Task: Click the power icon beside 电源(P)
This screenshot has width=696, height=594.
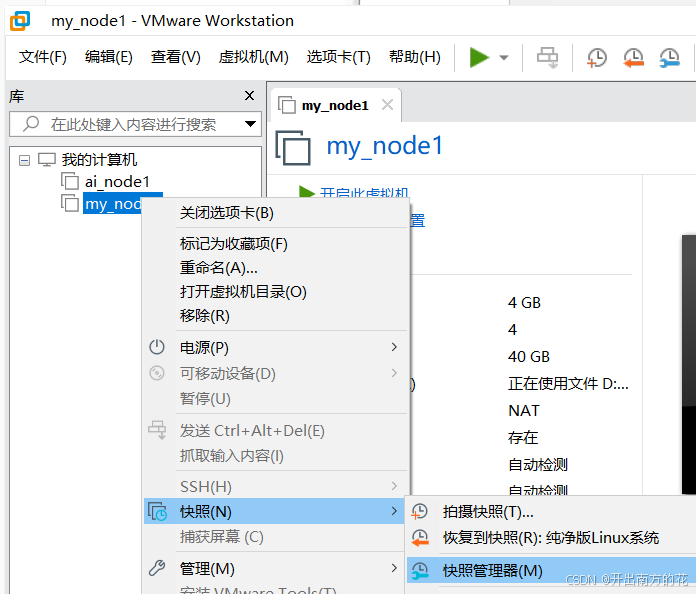Action: tap(157, 347)
